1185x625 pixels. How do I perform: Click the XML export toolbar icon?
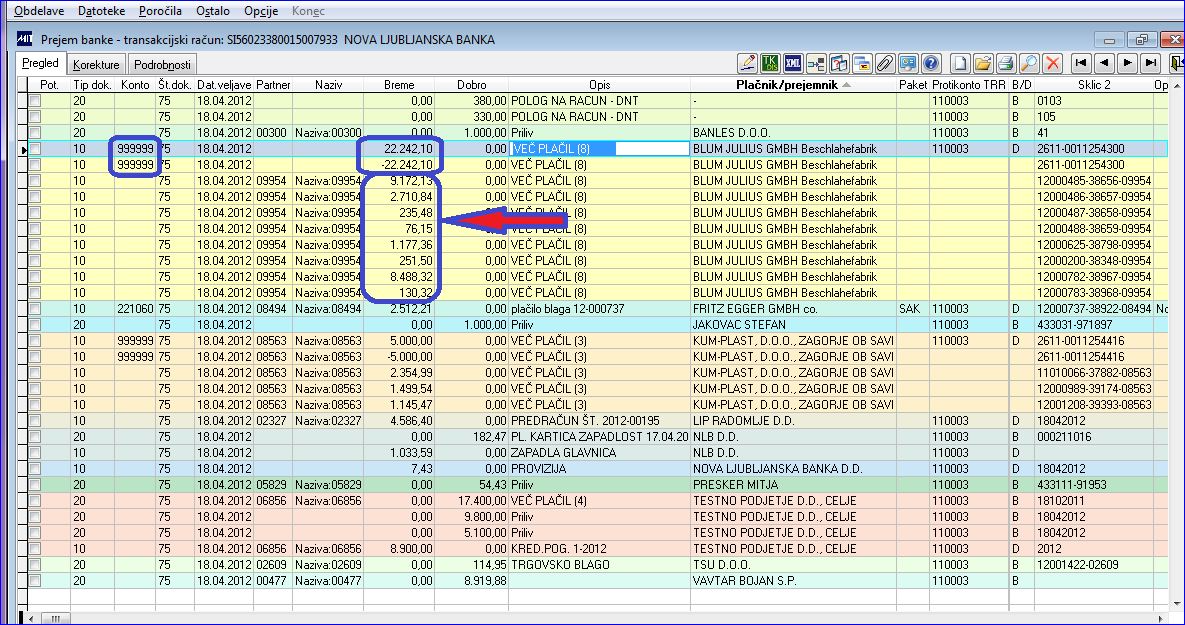pyautogui.click(x=792, y=63)
